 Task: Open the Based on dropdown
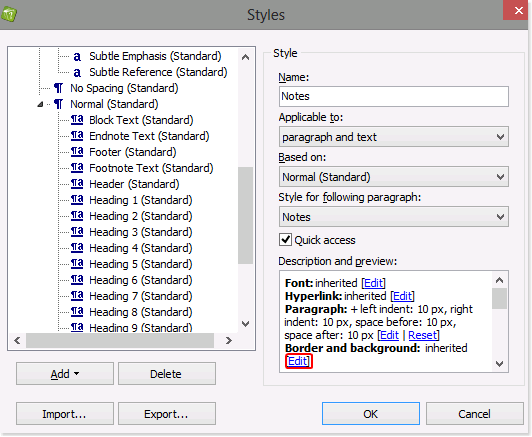394,176
